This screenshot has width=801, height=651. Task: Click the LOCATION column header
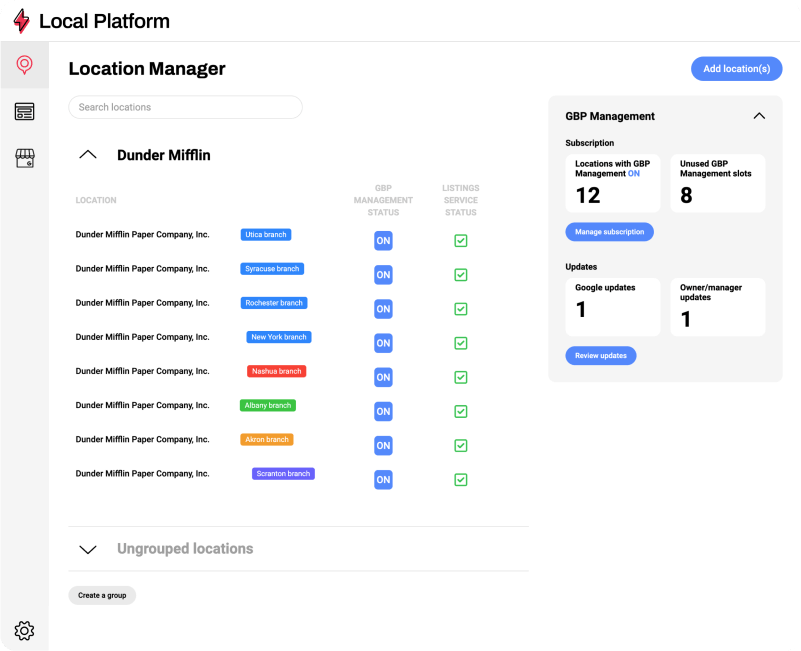96,200
